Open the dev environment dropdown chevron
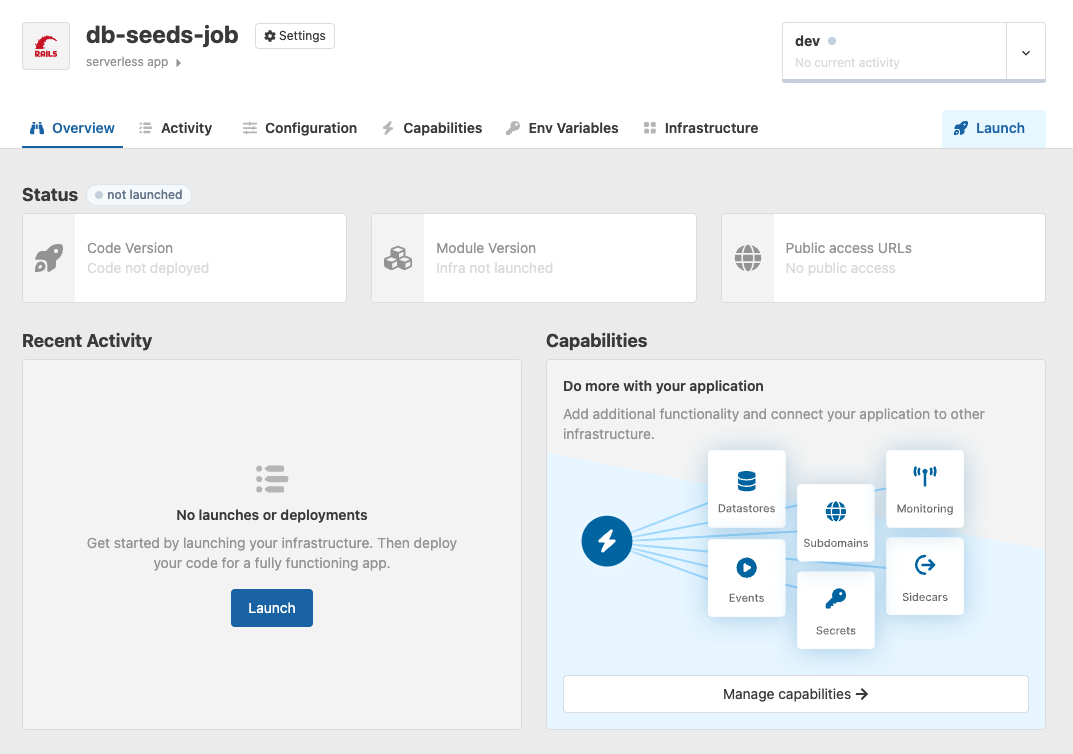The image size is (1073, 754). 1027,53
